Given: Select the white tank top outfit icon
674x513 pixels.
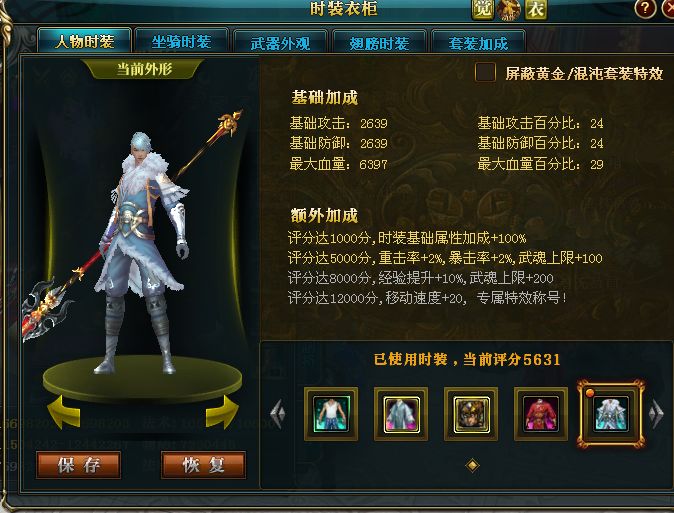Looking at the screenshot, I should tap(331, 414).
